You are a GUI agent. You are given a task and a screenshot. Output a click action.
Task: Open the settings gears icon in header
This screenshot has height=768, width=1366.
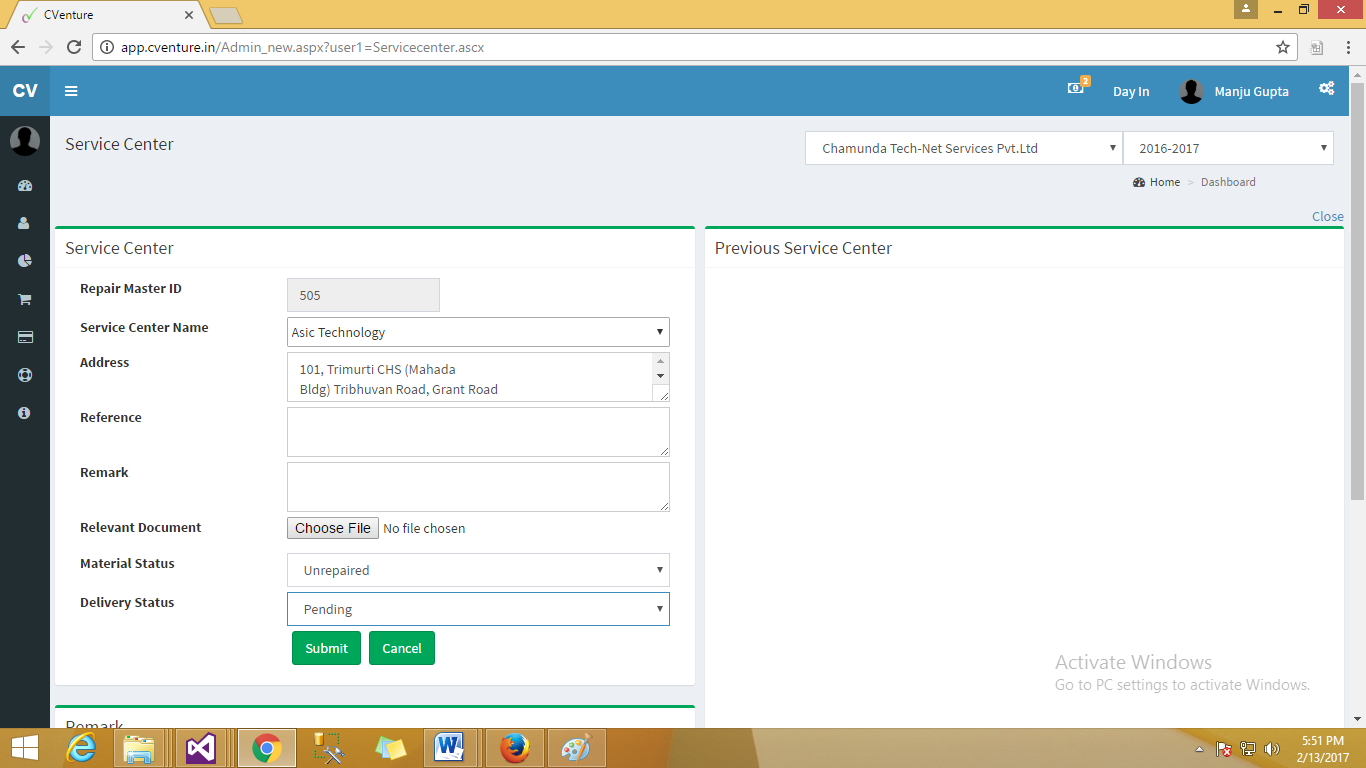[1326, 88]
